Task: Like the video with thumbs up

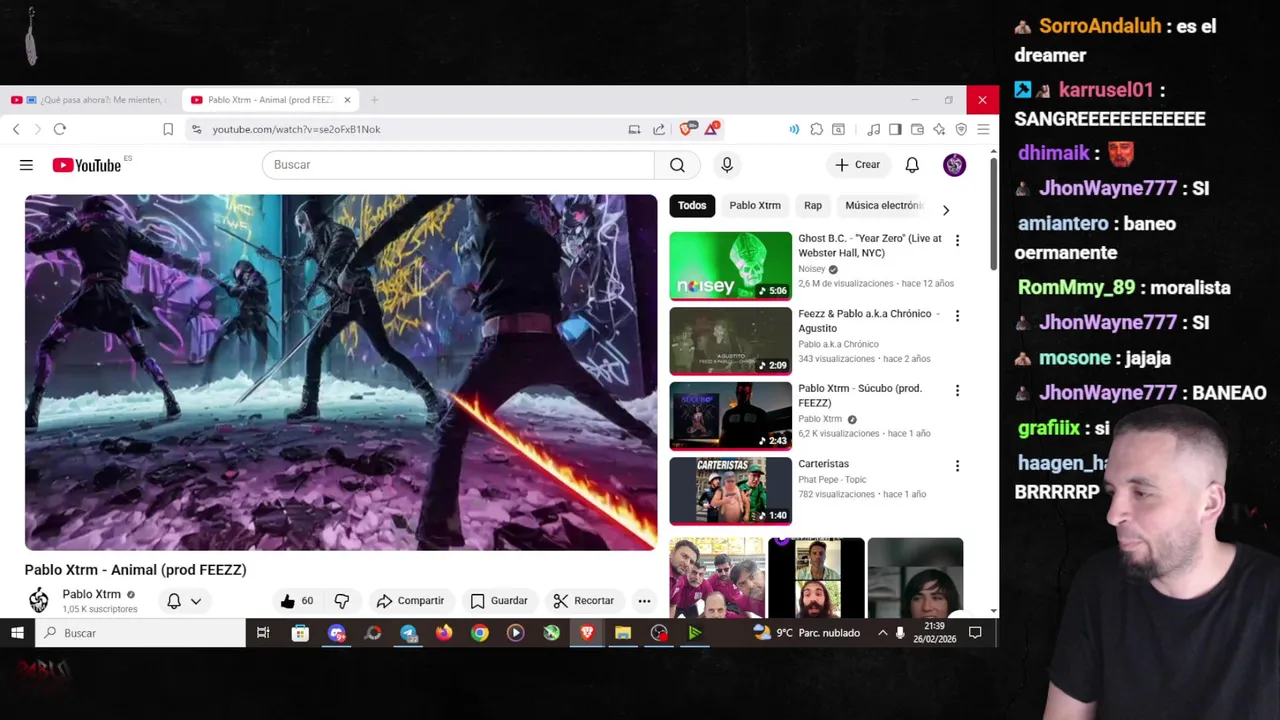Action: pos(297,601)
